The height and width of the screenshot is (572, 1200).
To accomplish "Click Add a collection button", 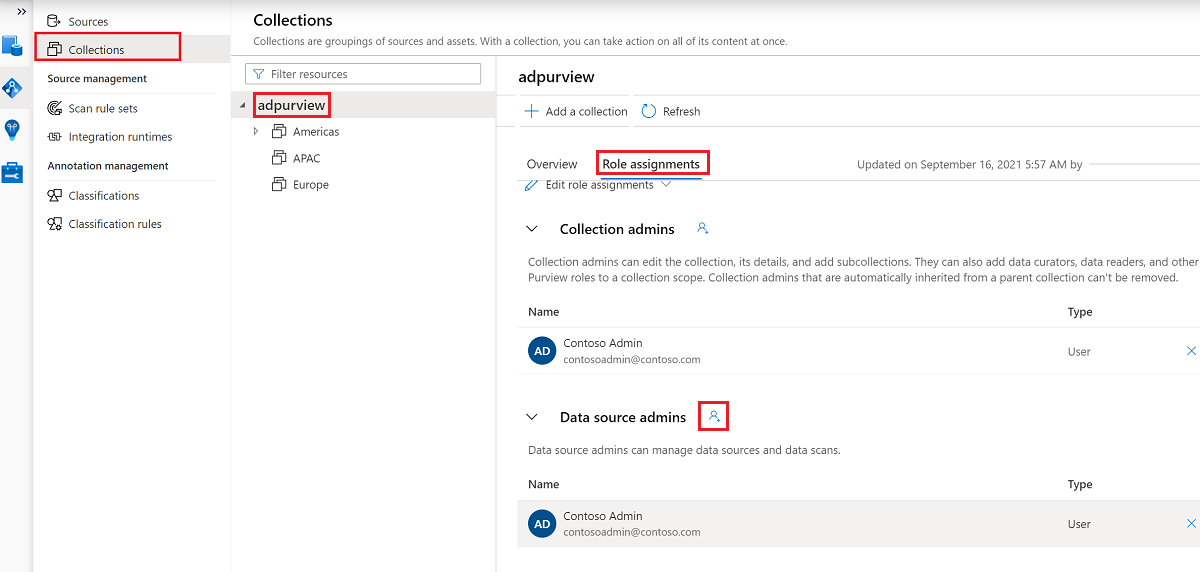I will coord(576,111).
